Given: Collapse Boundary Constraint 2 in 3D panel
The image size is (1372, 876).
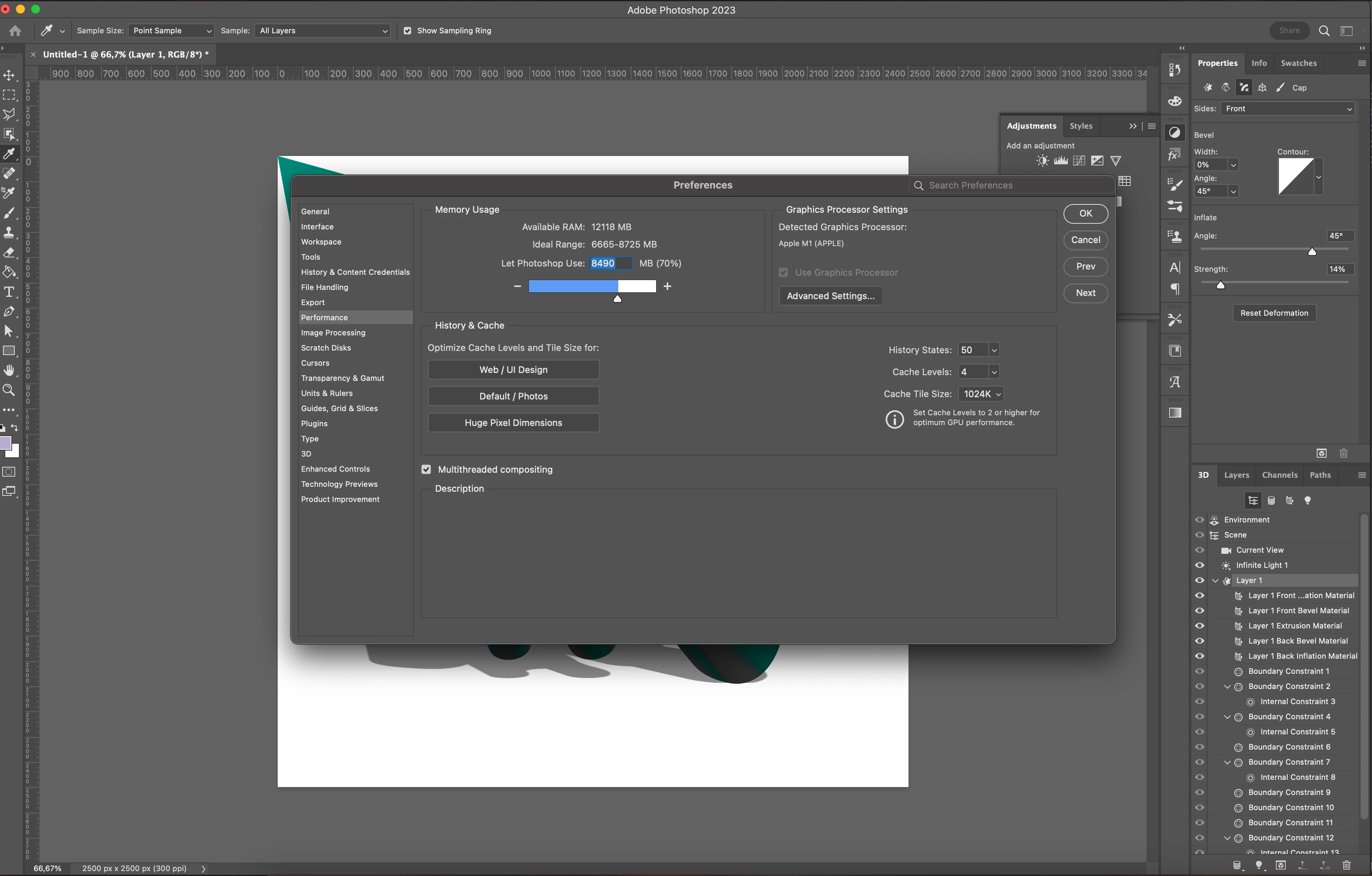Looking at the screenshot, I should (x=1227, y=686).
